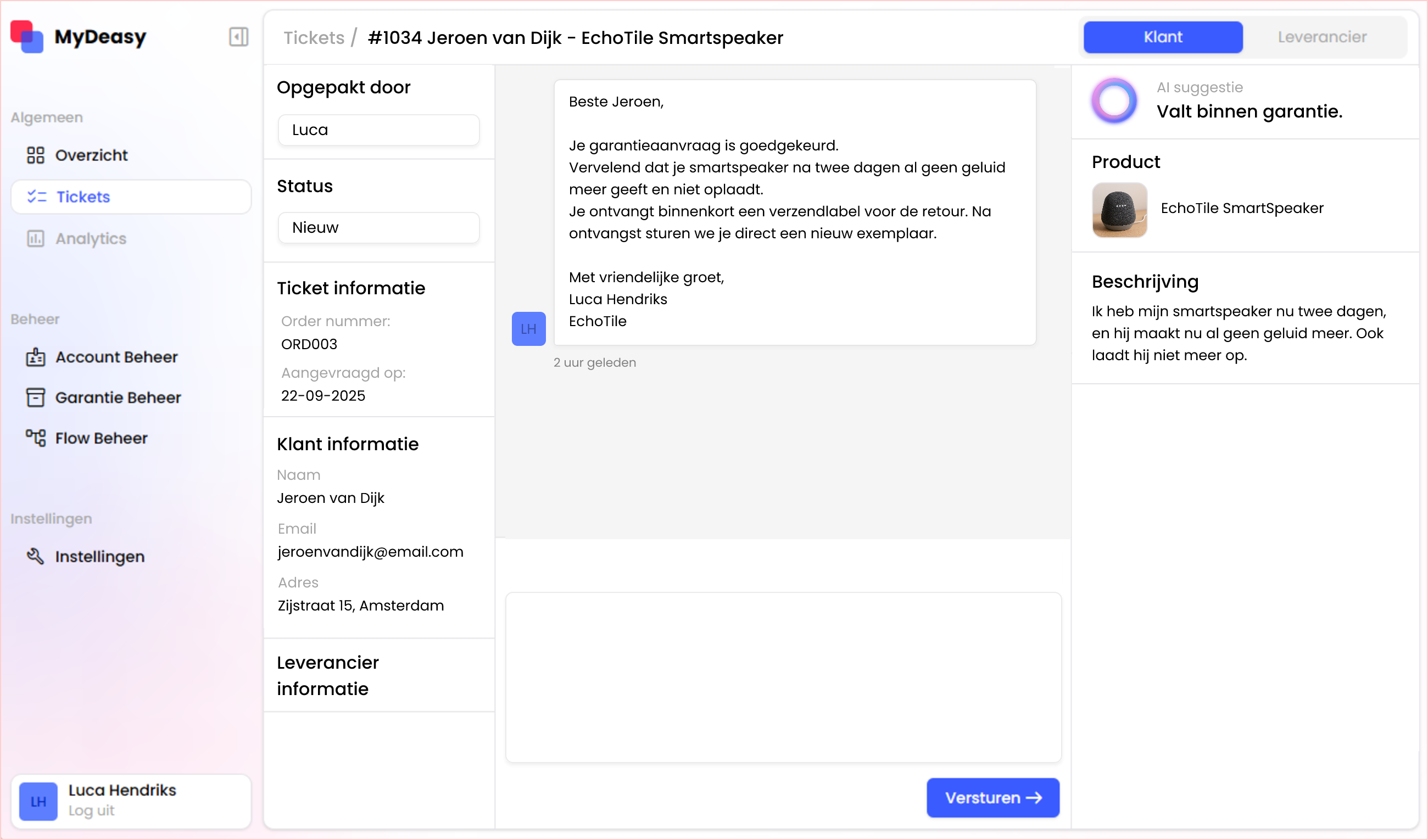Click the Flow Beheer diagram icon
Image resolution: width=1428 pixels, height=840 pixels.
point(35,438)
